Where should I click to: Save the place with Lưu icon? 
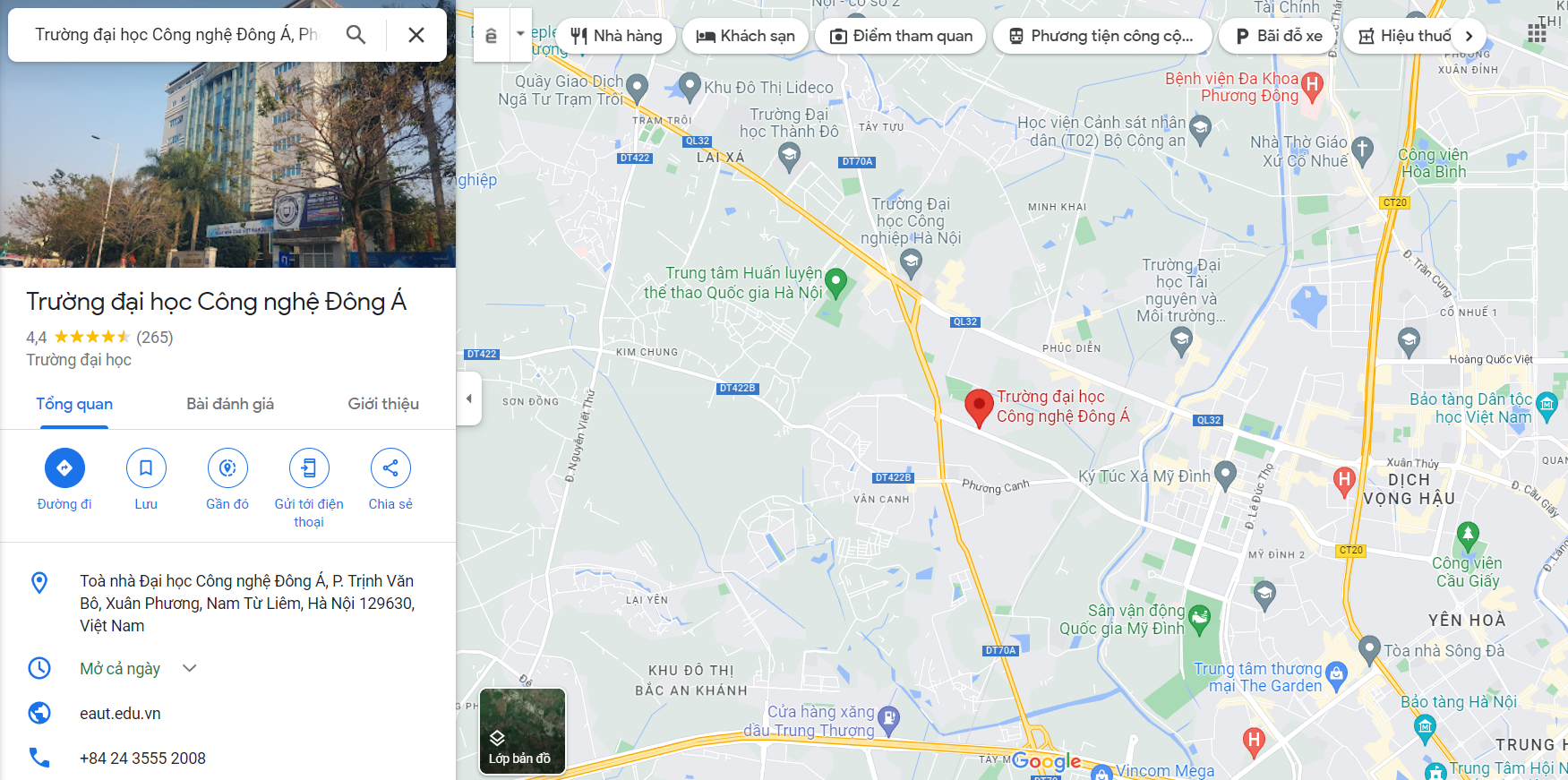pyautogui.click(x=146, y=467)
